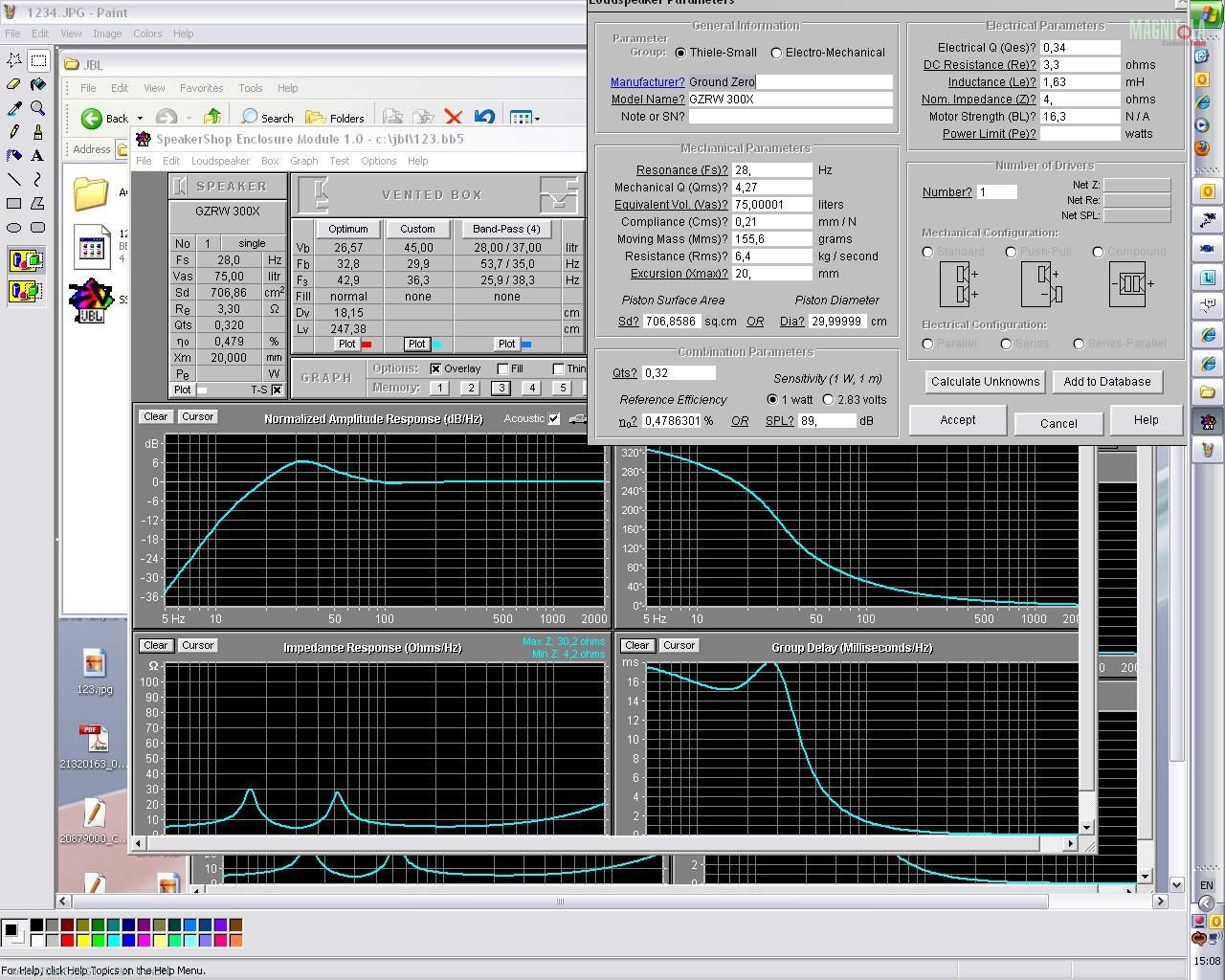Click the Help button in parameters dialog
This screenshot has height=980, width=1225.
point(1146,420)
